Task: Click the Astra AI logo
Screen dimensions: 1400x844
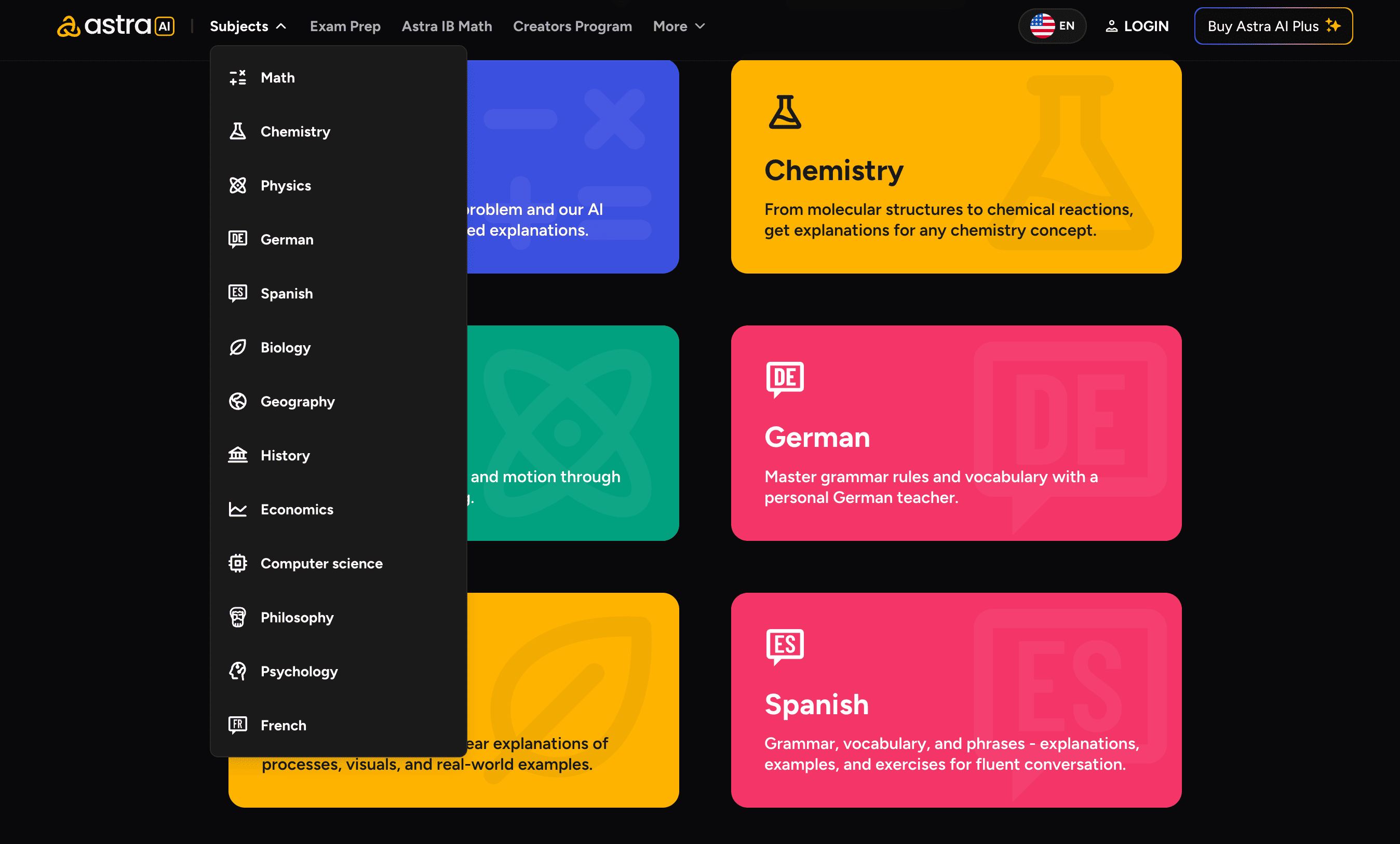Action: point(116,26)
